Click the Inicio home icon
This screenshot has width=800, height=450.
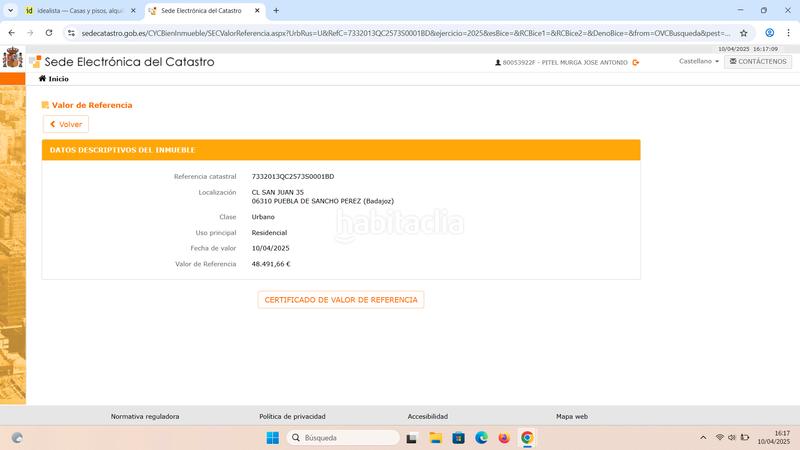(x=43, y=78)
